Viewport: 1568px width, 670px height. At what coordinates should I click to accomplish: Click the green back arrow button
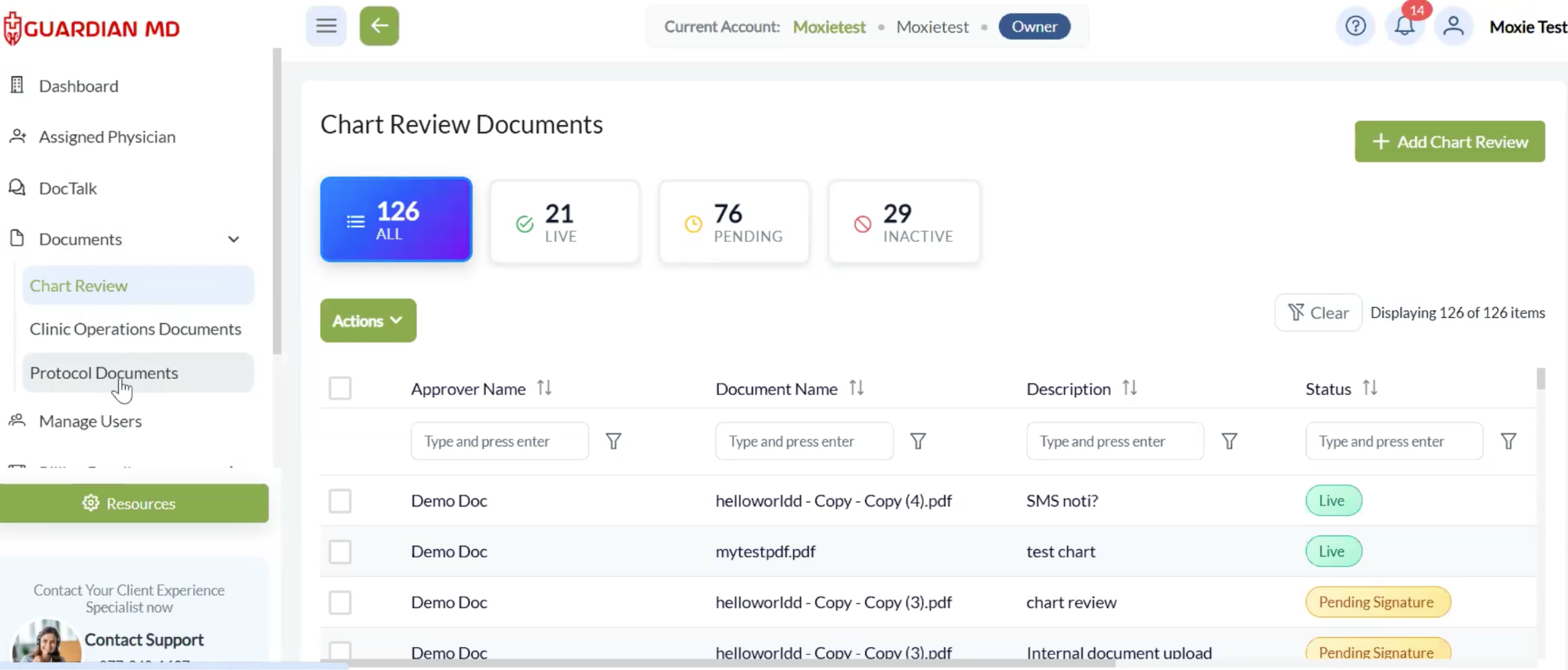[x=379, y=26]
